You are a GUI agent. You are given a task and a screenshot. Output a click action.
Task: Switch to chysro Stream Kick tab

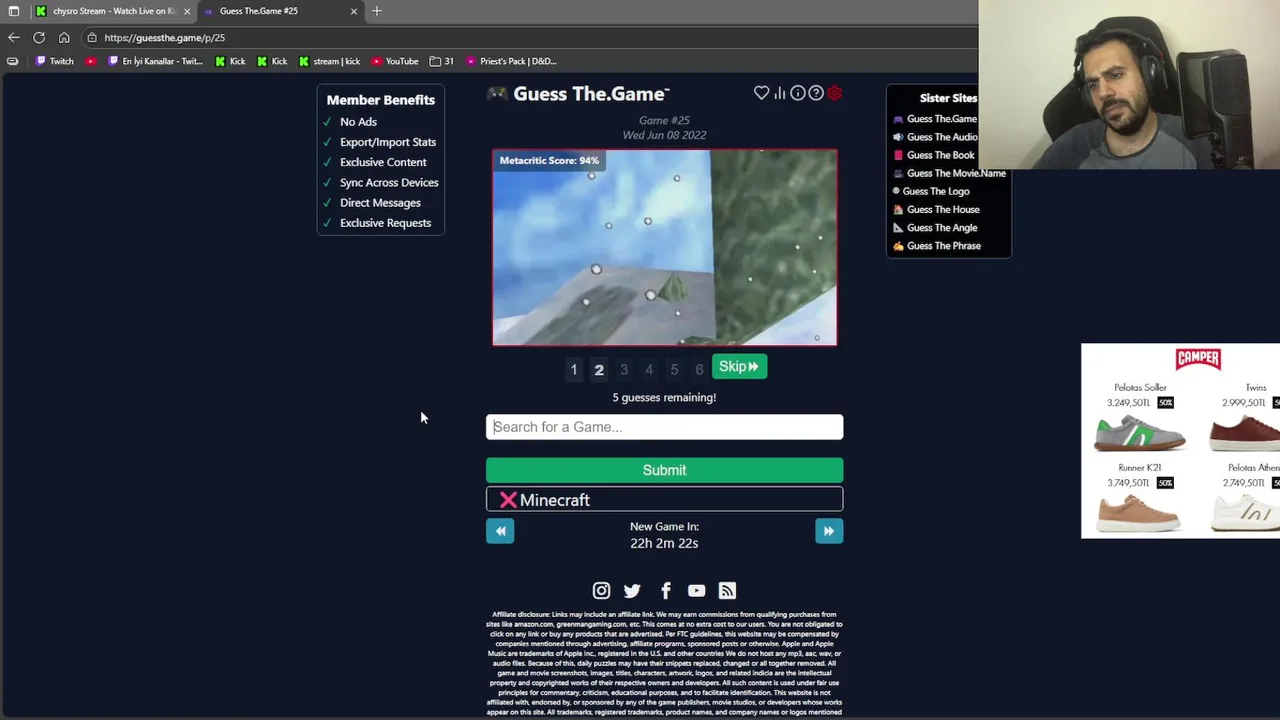[111, 11]
